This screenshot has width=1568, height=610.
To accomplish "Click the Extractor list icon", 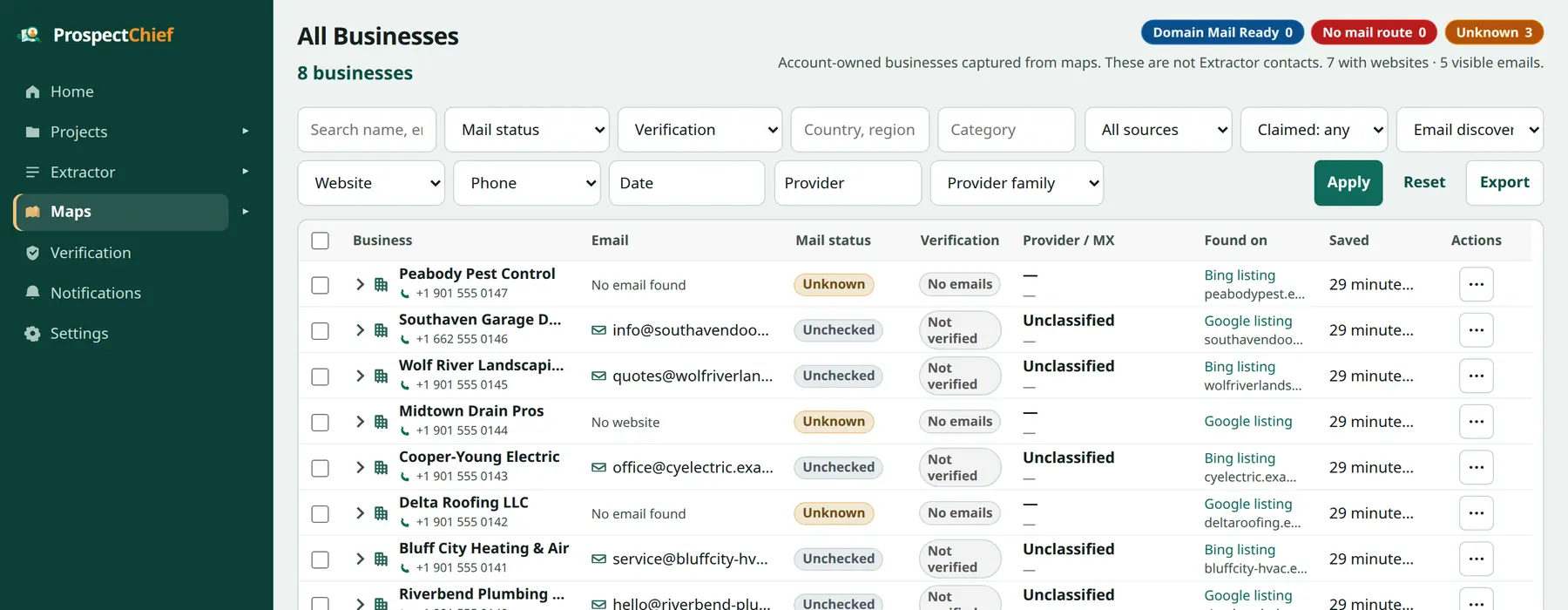I will (x=33, y=172).
